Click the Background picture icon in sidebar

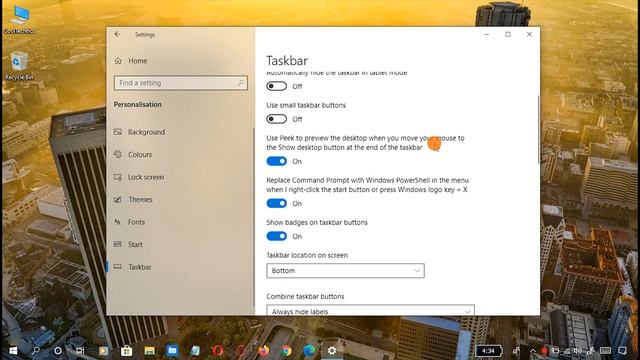118,132
